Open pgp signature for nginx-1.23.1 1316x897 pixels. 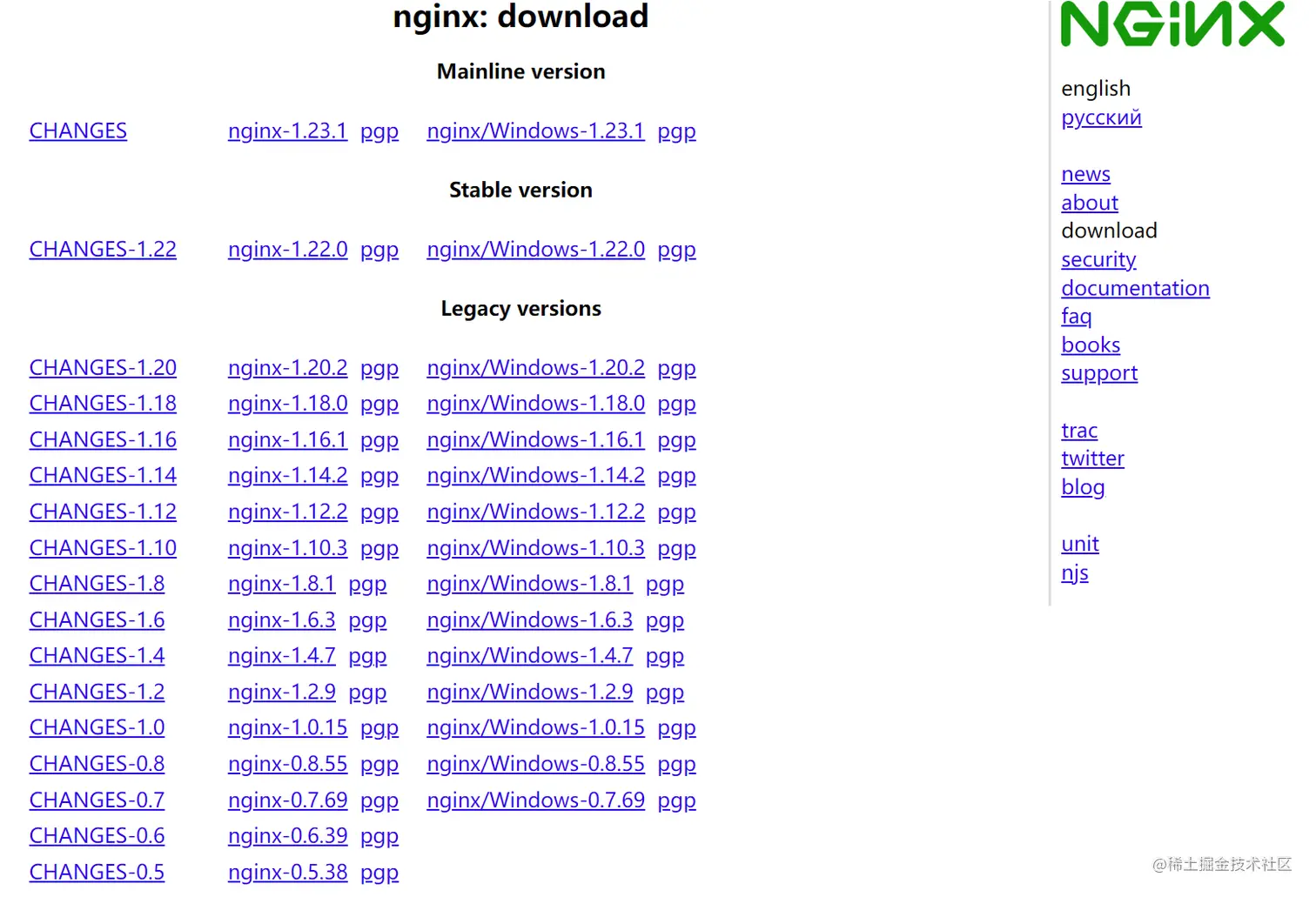(x=379, y=131)
